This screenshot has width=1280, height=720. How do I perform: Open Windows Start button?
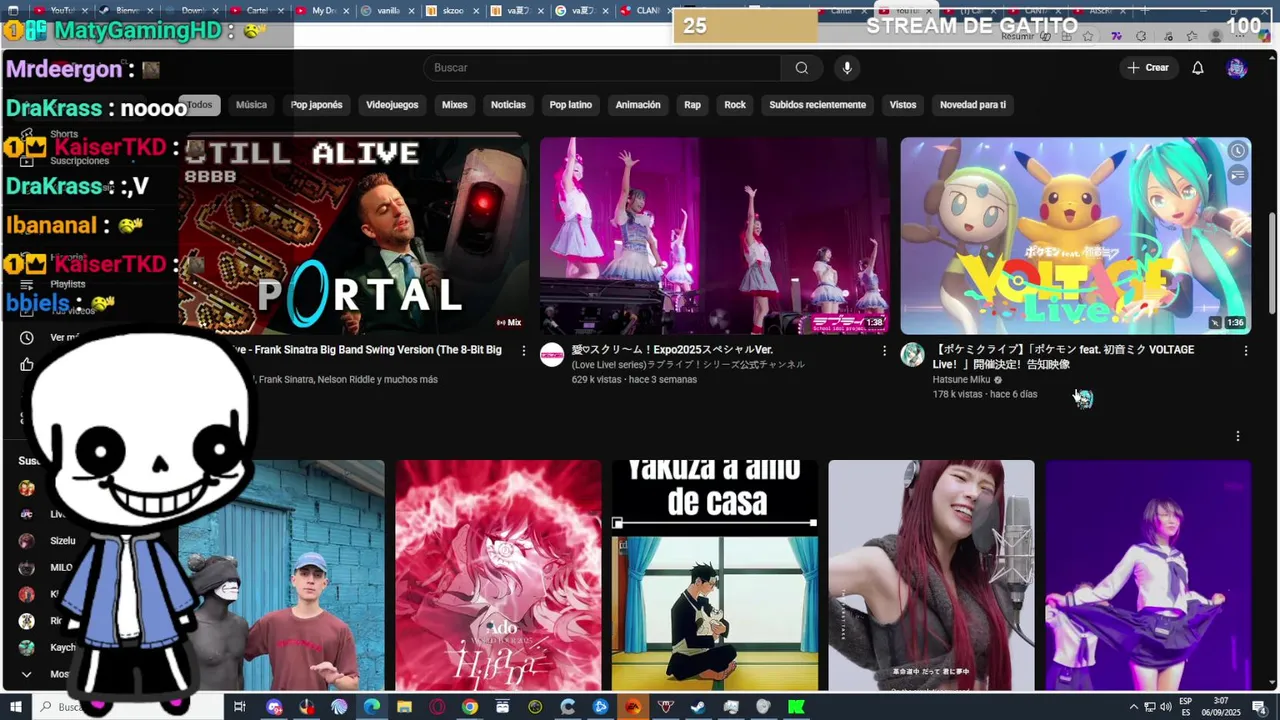pos(14,707)
